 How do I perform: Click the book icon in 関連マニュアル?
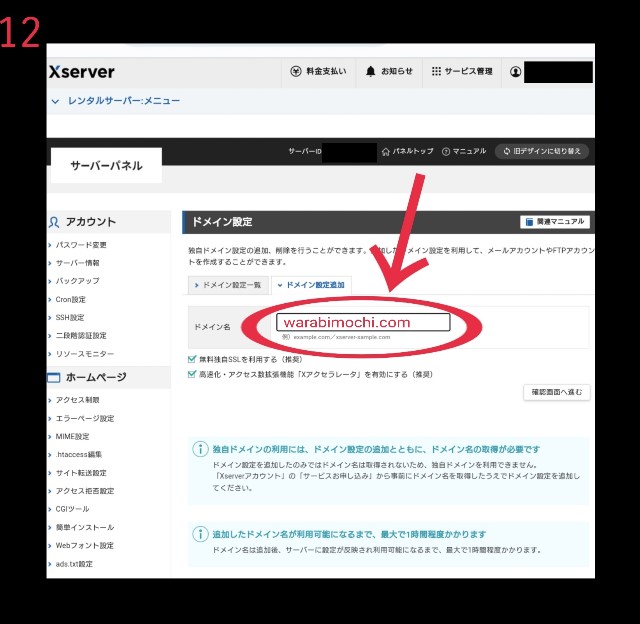click(529, 222)
